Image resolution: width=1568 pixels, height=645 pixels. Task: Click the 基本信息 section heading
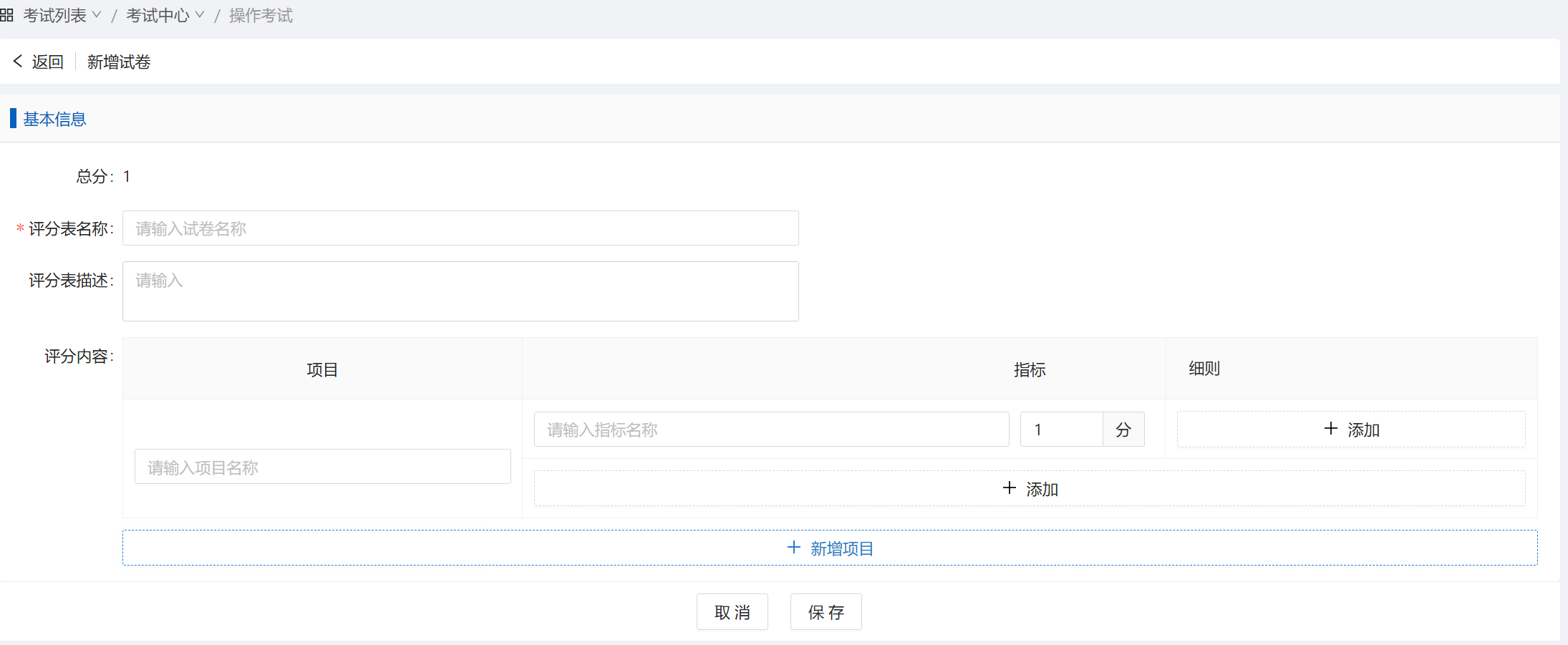point(54,119)
